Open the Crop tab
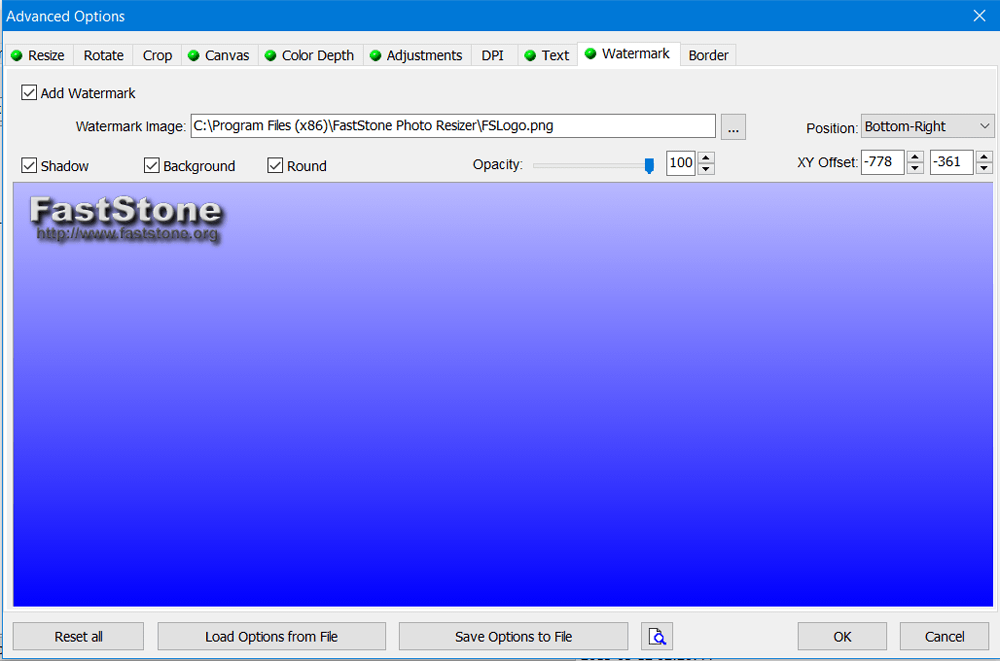The image size is (1000, 661). [157, 56]
